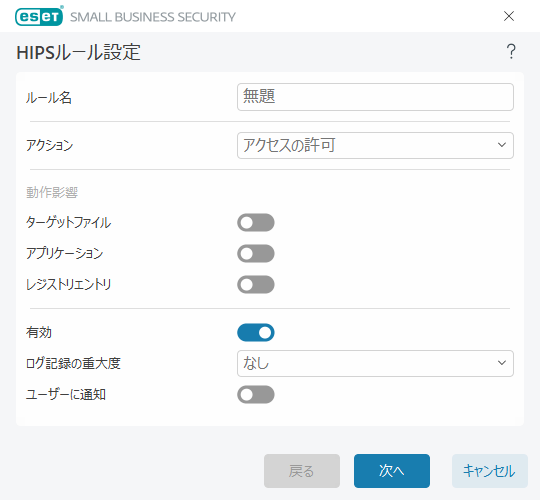Screen dimensions: 540x500
Task: Click the 動作影響 section label
Action: 52,192
